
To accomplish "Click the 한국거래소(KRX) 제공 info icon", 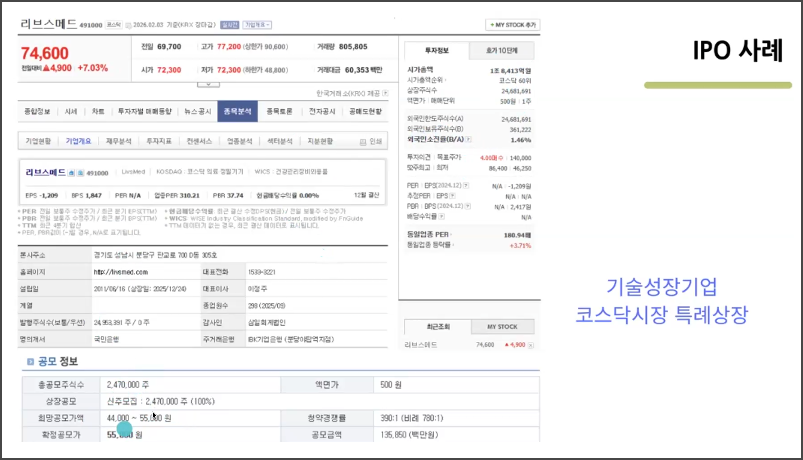I will (x=385, y=93).
